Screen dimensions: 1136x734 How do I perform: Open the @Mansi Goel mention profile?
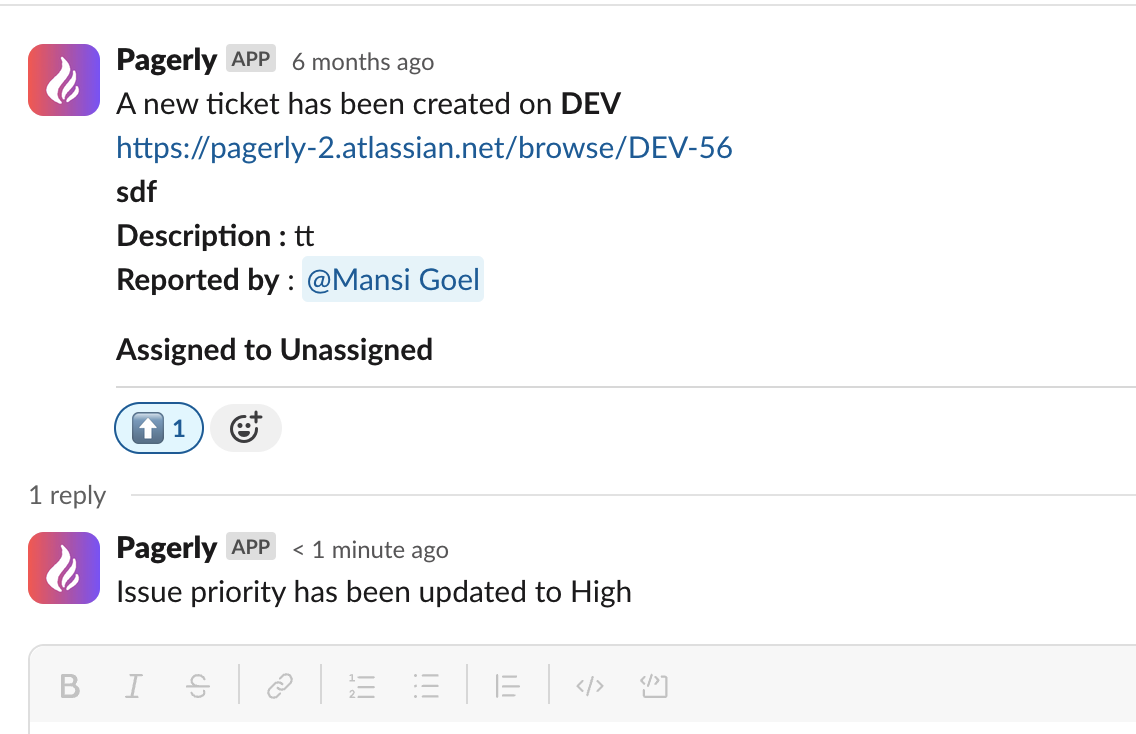393,280
